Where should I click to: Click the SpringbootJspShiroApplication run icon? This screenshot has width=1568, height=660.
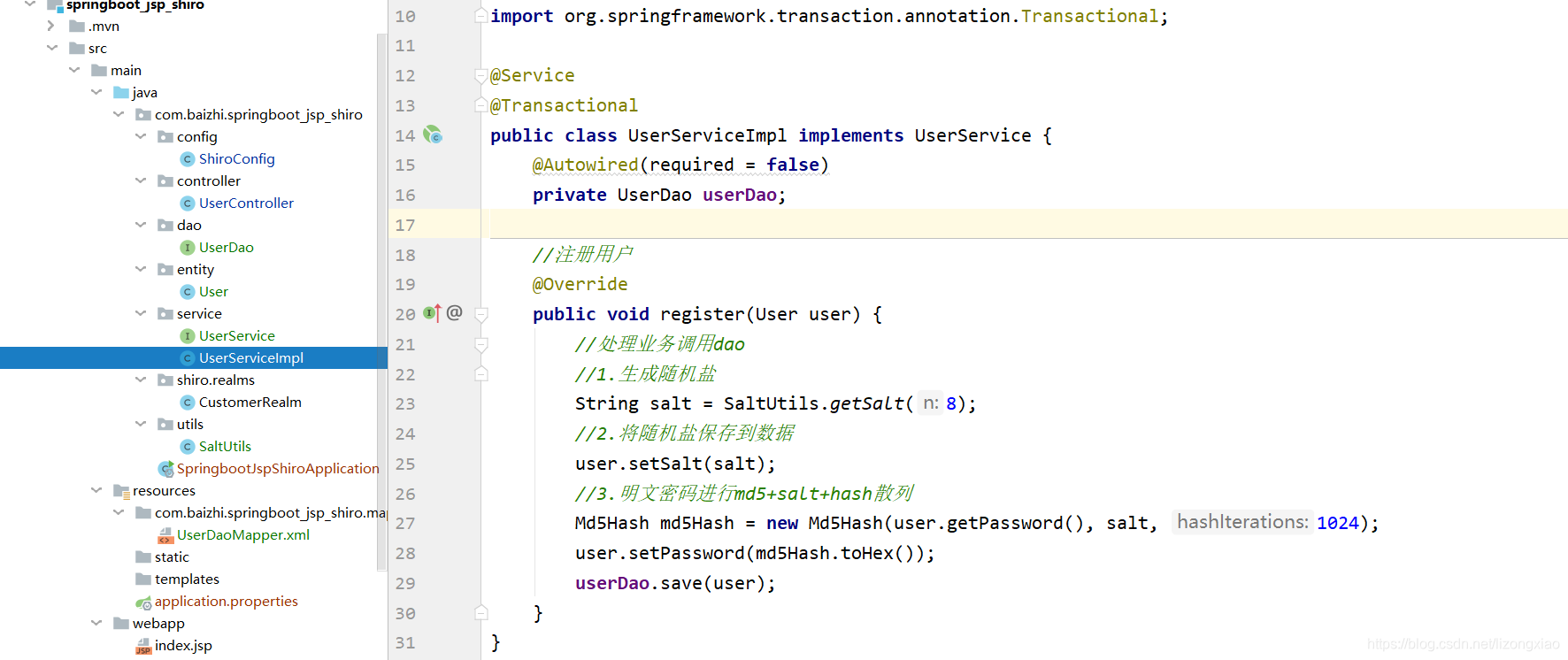165,469
